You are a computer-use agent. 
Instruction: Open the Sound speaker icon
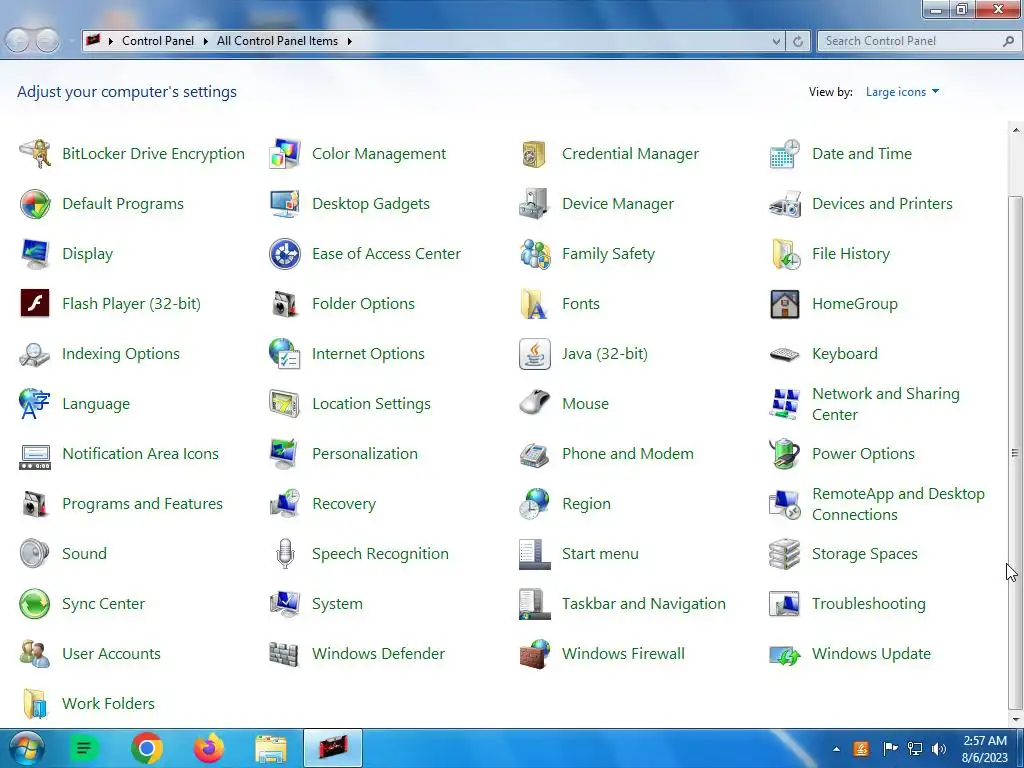[35, 554]
